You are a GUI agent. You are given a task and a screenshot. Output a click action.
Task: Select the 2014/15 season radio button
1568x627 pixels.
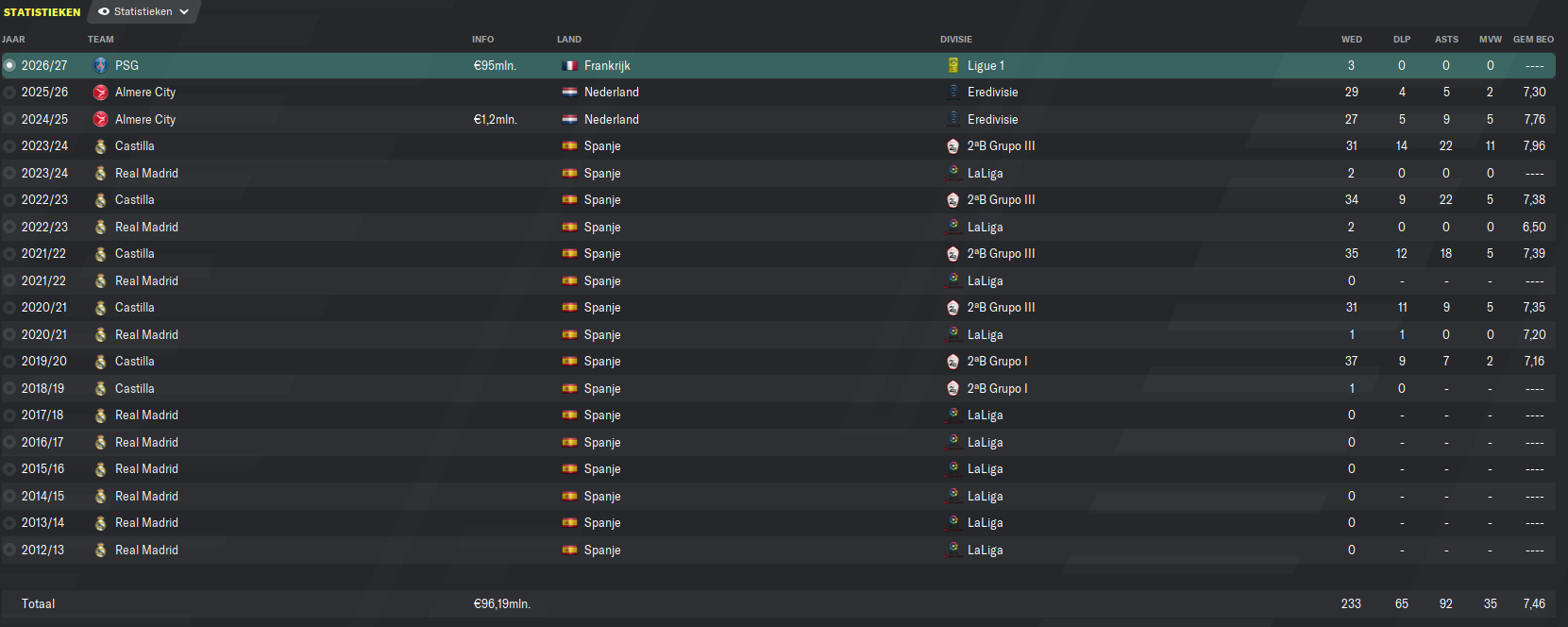pos(9,496)
